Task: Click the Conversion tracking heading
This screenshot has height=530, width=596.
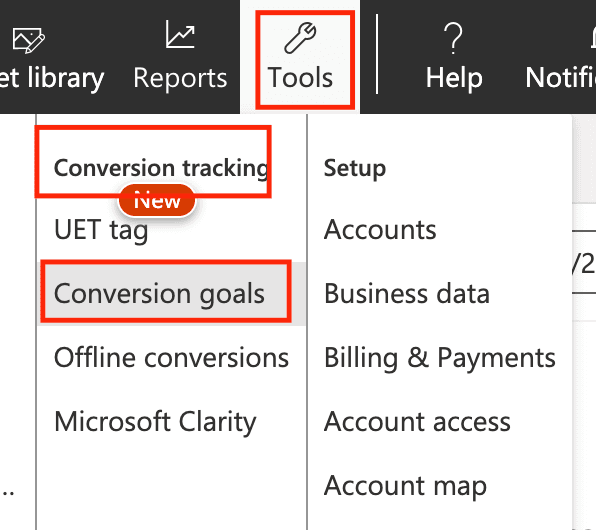Action: 162,168
